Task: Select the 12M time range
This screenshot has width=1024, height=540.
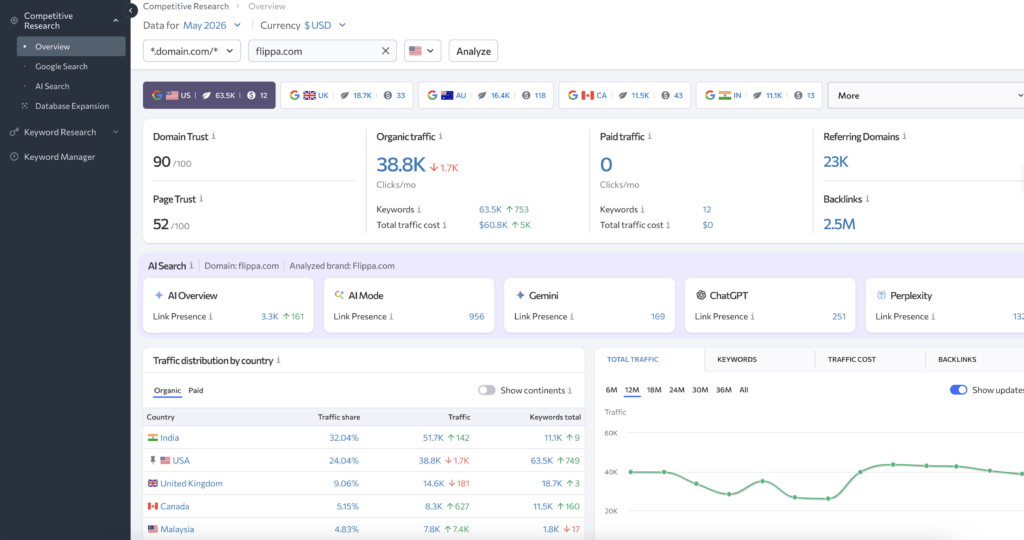Action: 632,390
